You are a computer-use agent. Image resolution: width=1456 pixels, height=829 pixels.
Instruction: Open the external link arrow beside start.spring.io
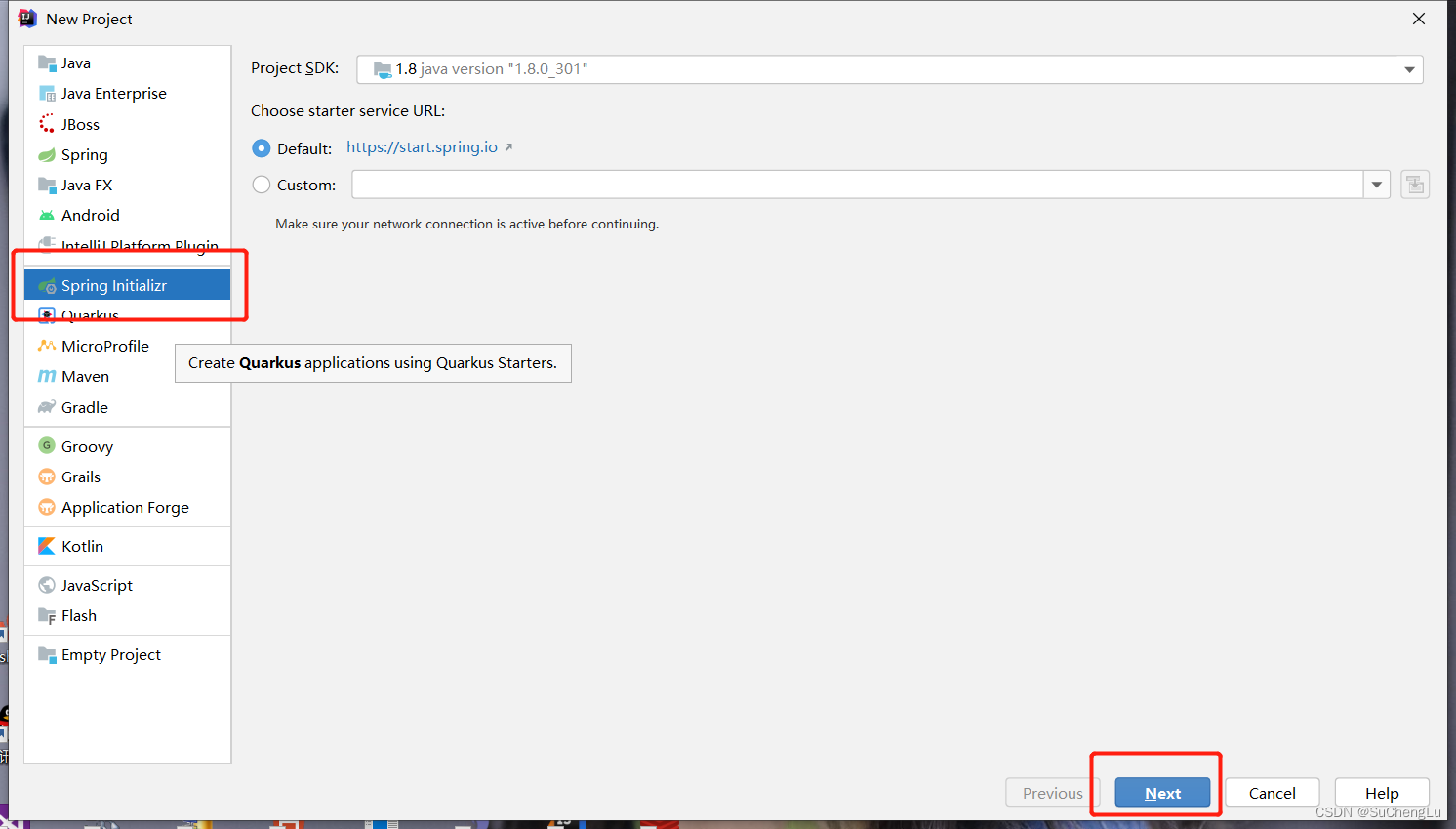click(508, 147)
